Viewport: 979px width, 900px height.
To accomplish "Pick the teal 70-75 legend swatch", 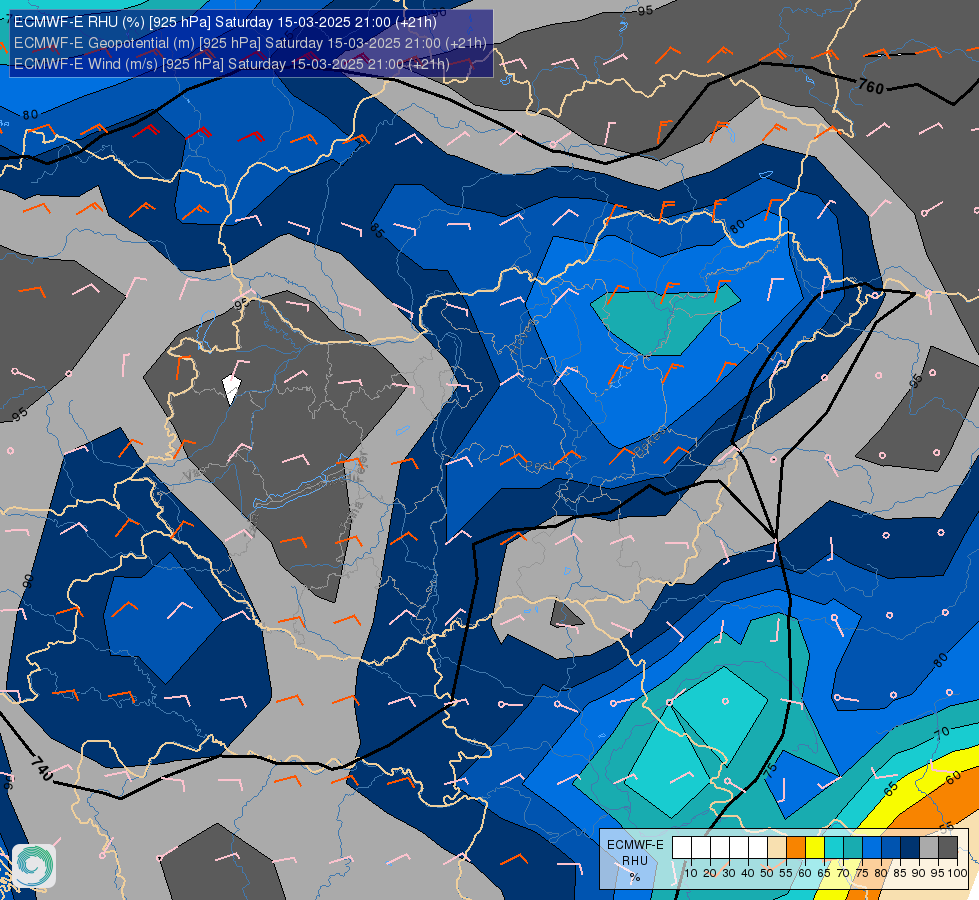I will pos(853,848).
